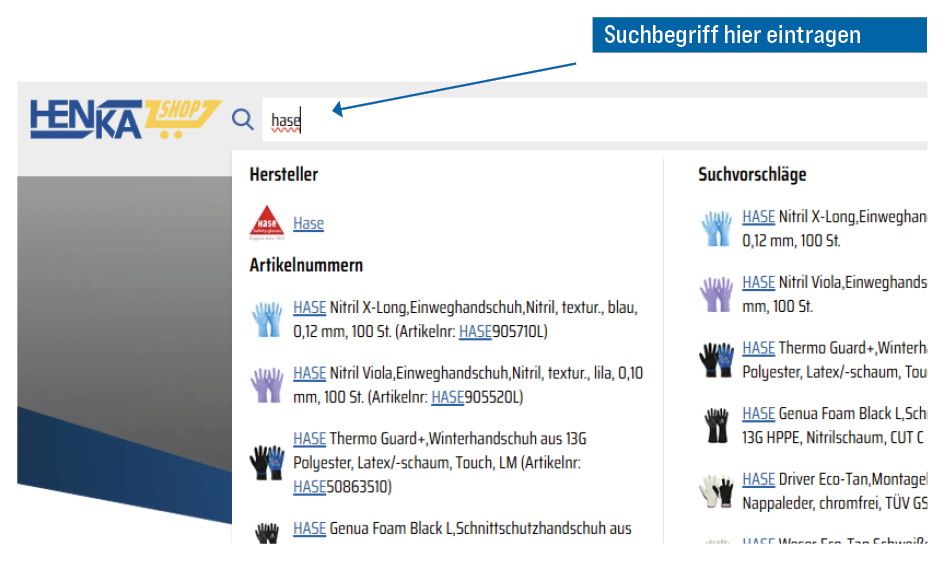Click Thermo Guard+ glove icon under Artikelnummern
Image resolution: width=945 pixels, height=561 pixels.
267,462
